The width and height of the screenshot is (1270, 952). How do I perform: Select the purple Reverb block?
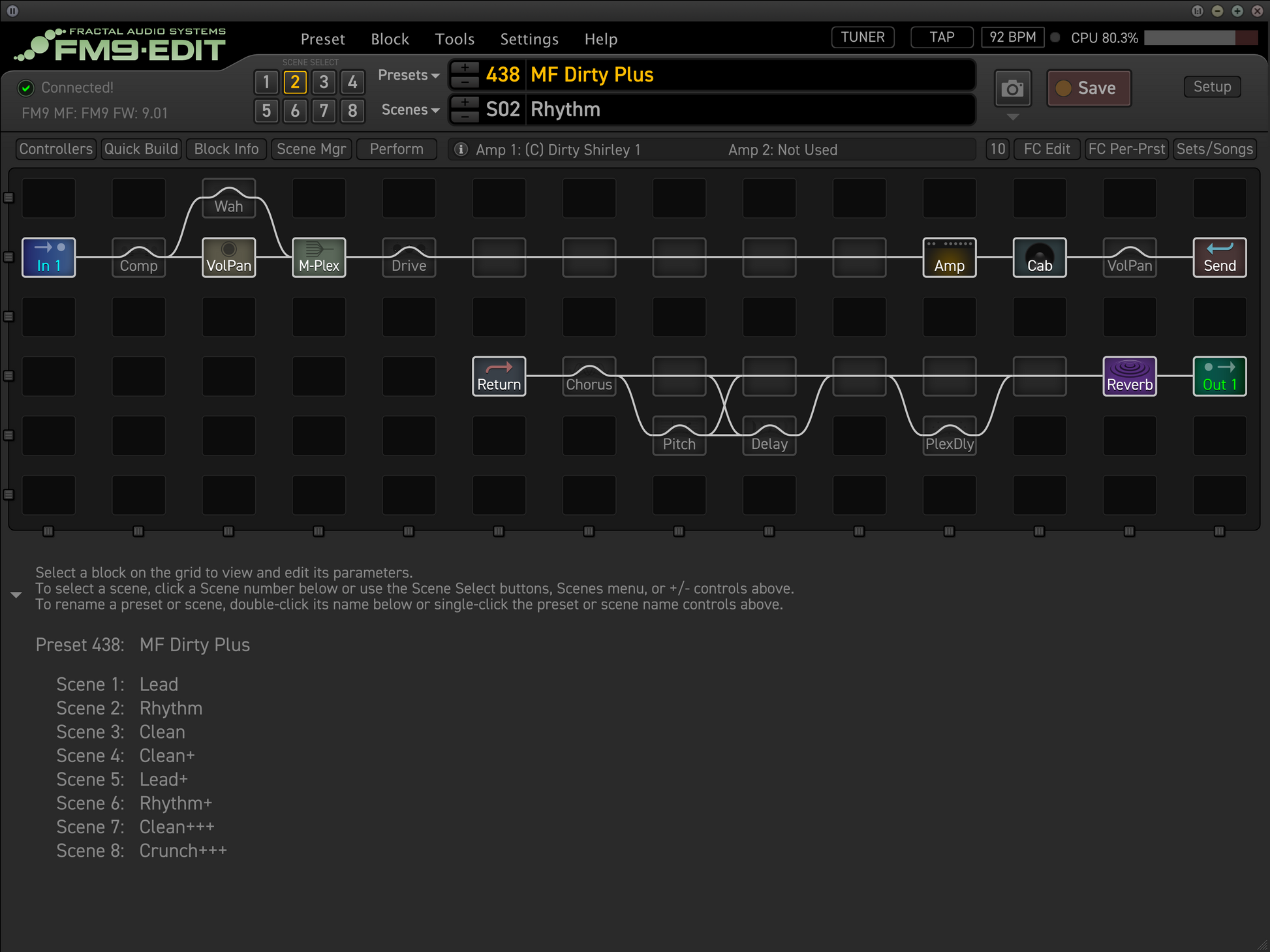coord(1129,376)
